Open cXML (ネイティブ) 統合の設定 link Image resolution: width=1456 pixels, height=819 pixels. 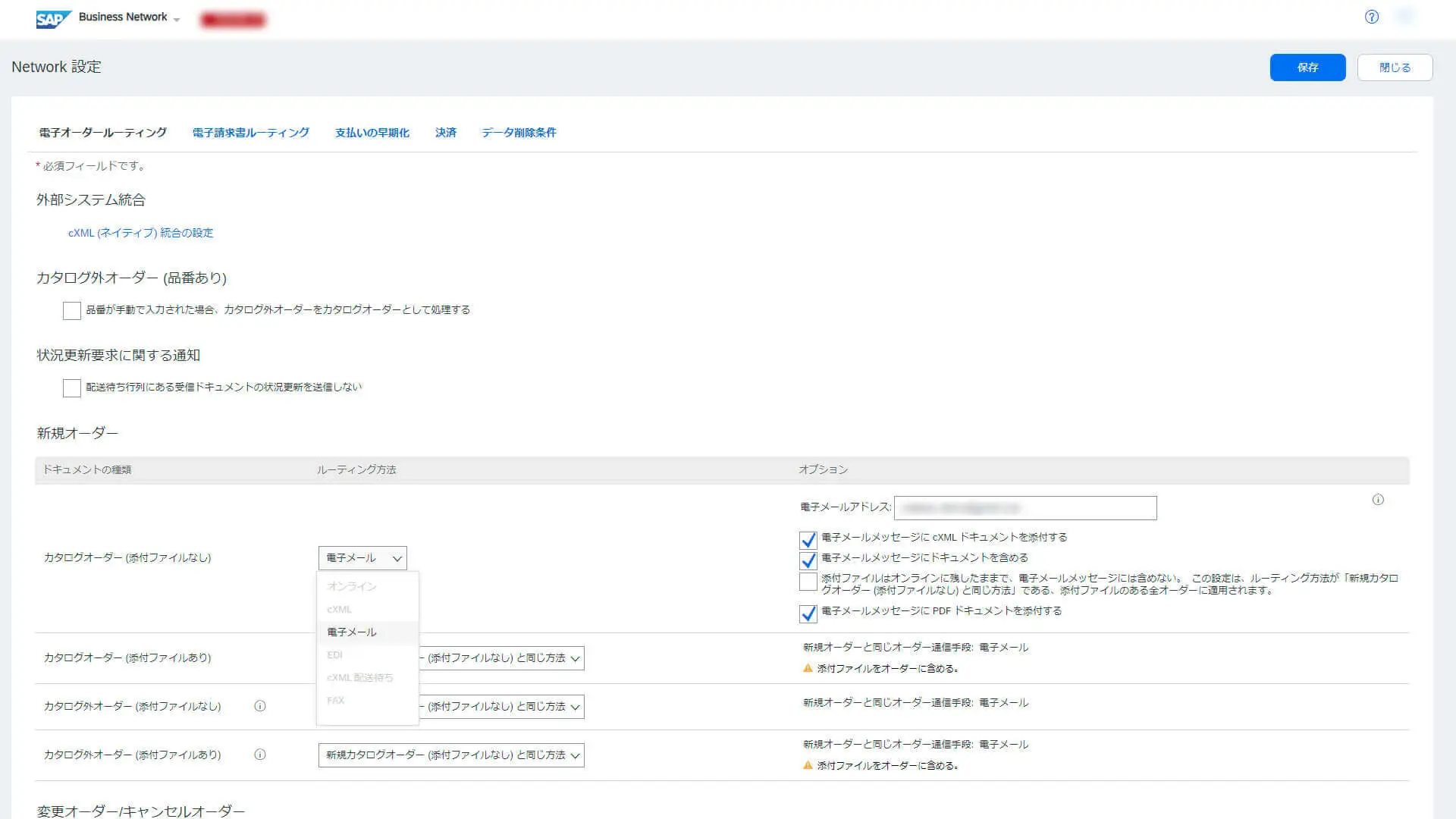pyautogui.click(x=141, y=233)
